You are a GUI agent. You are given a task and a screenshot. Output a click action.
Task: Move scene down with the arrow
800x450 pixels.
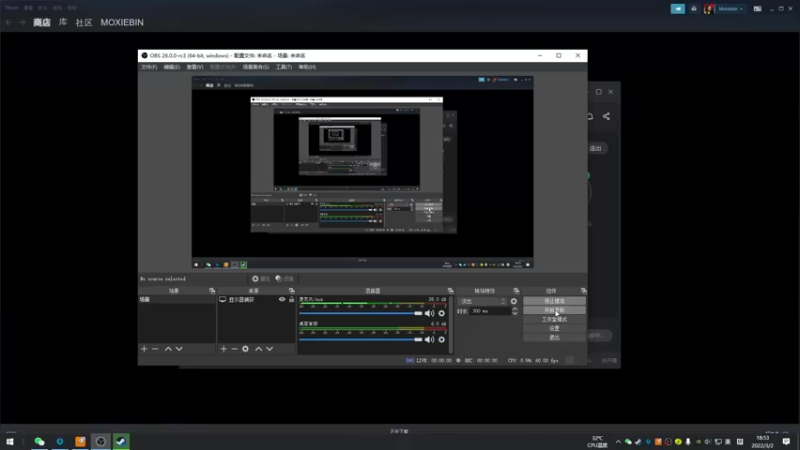click(x=179, y=349)
